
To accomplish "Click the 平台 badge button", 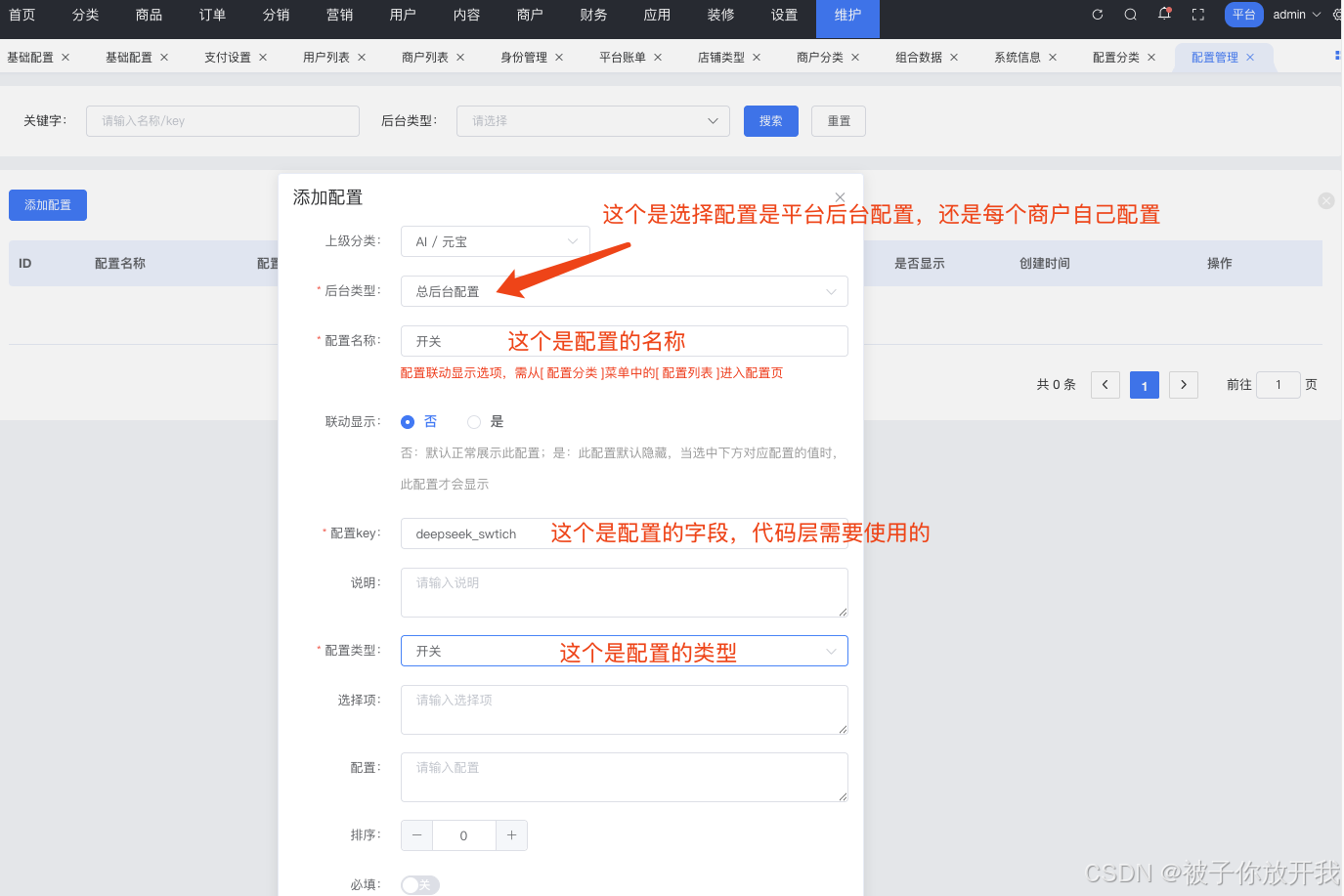I will coord(1244,15).
